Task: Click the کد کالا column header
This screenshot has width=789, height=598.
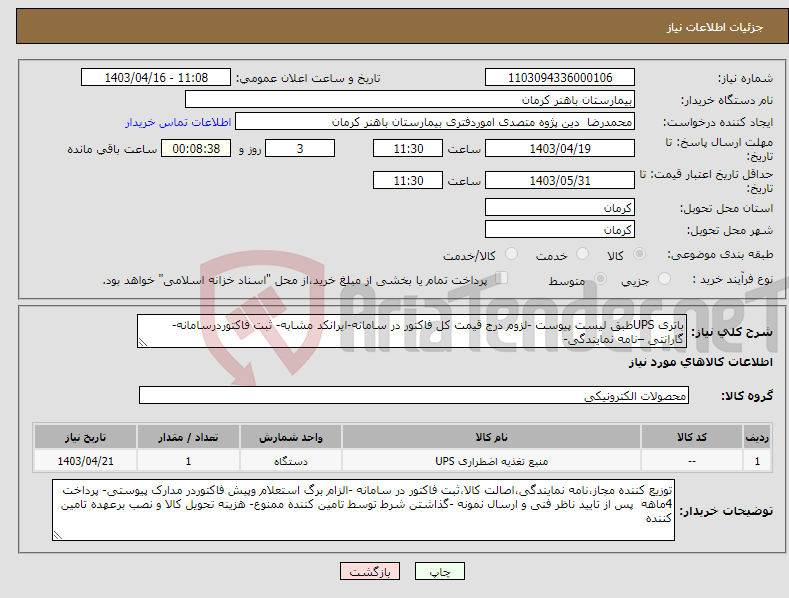Action: pyautogui.click(x=692, y=437)
